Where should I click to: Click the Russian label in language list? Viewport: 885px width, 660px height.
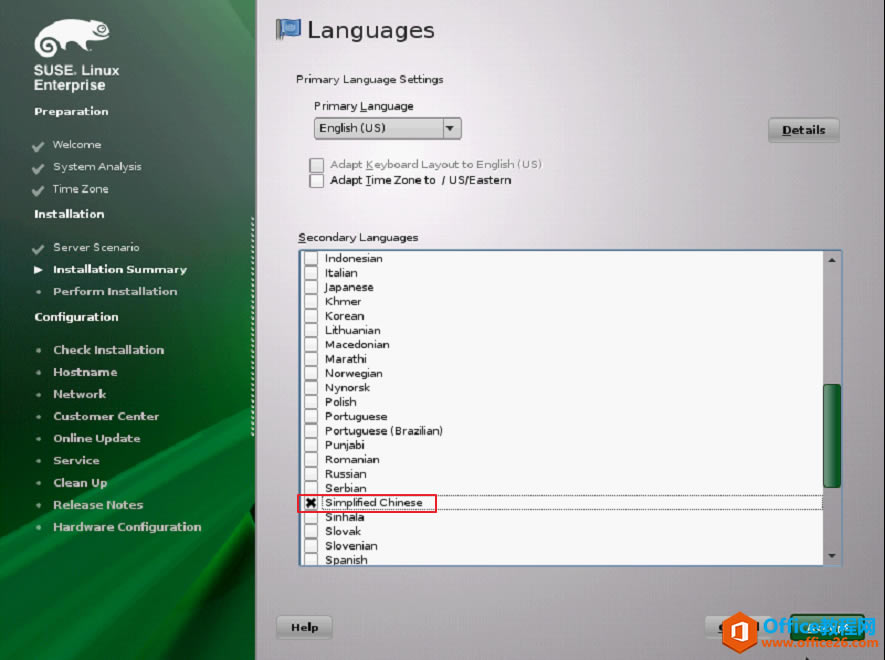[345, 474]
